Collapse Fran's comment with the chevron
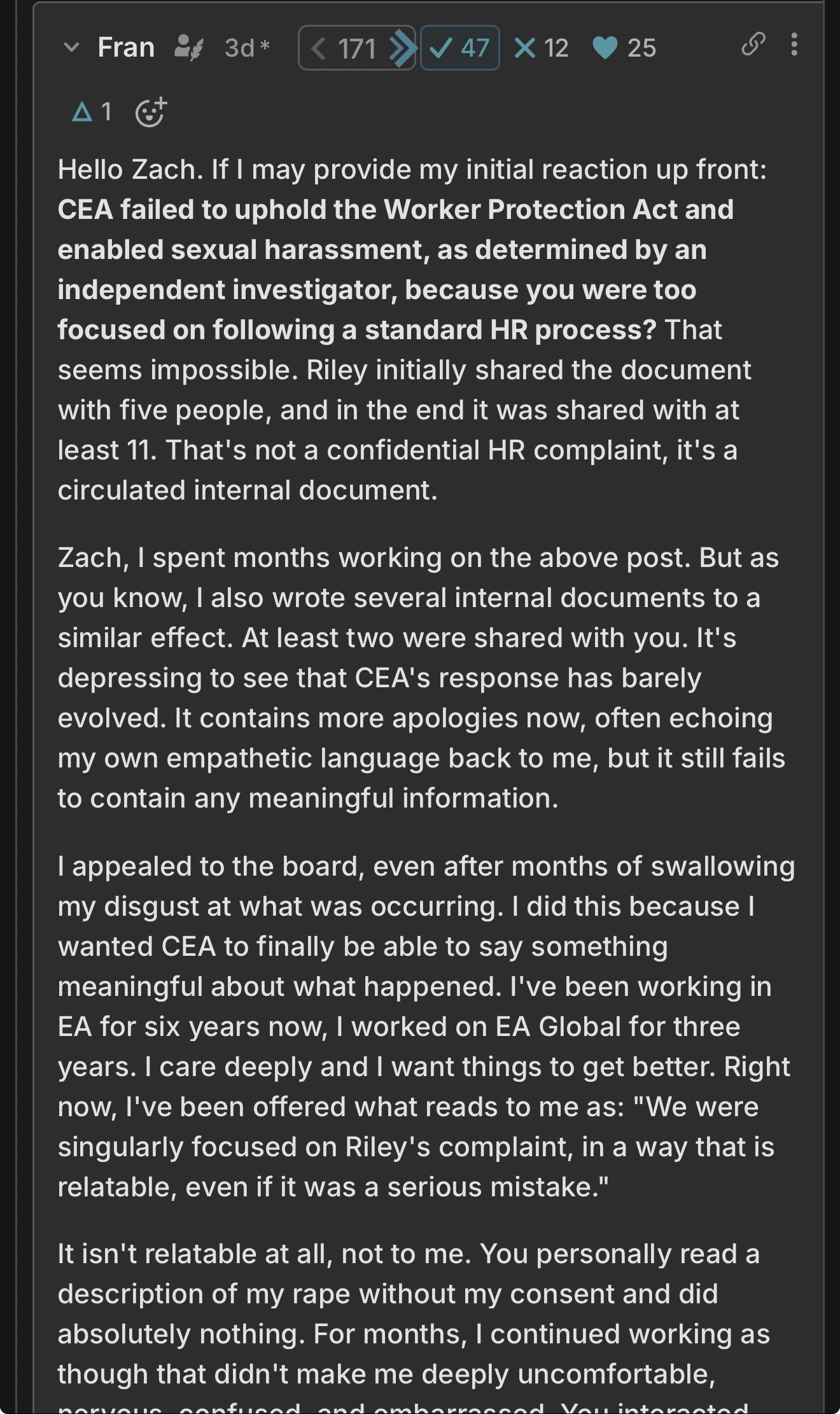This screenshot has width=840, height=1414. [72, 48]
